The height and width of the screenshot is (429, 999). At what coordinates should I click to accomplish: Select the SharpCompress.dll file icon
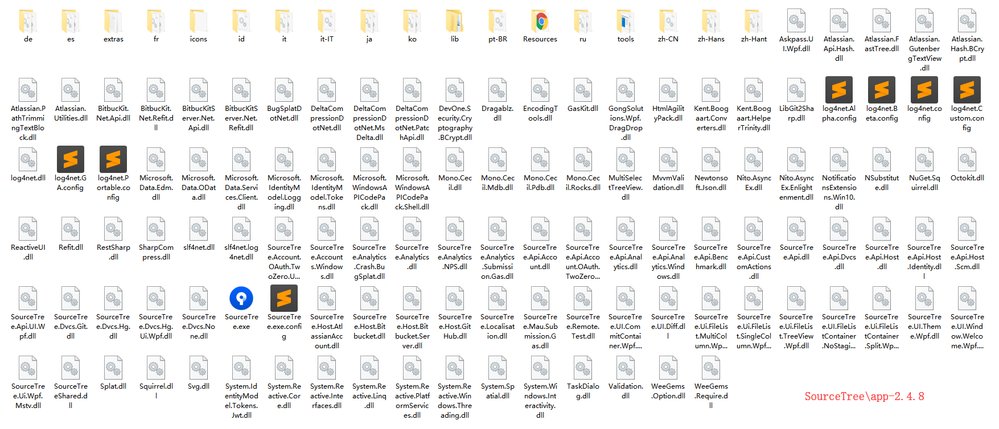[x=156, y=229]
